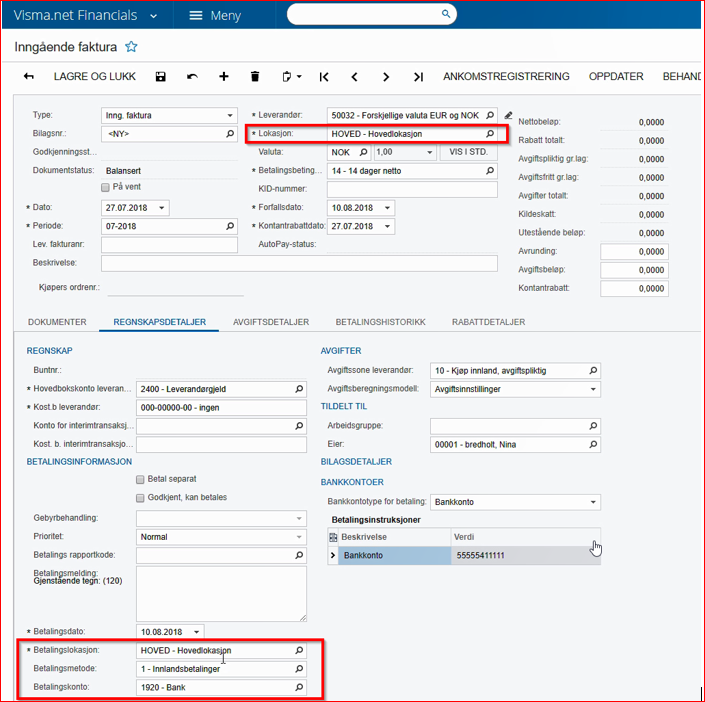
Task: Click LAGRE OG LUKK button
Action: 94,76
